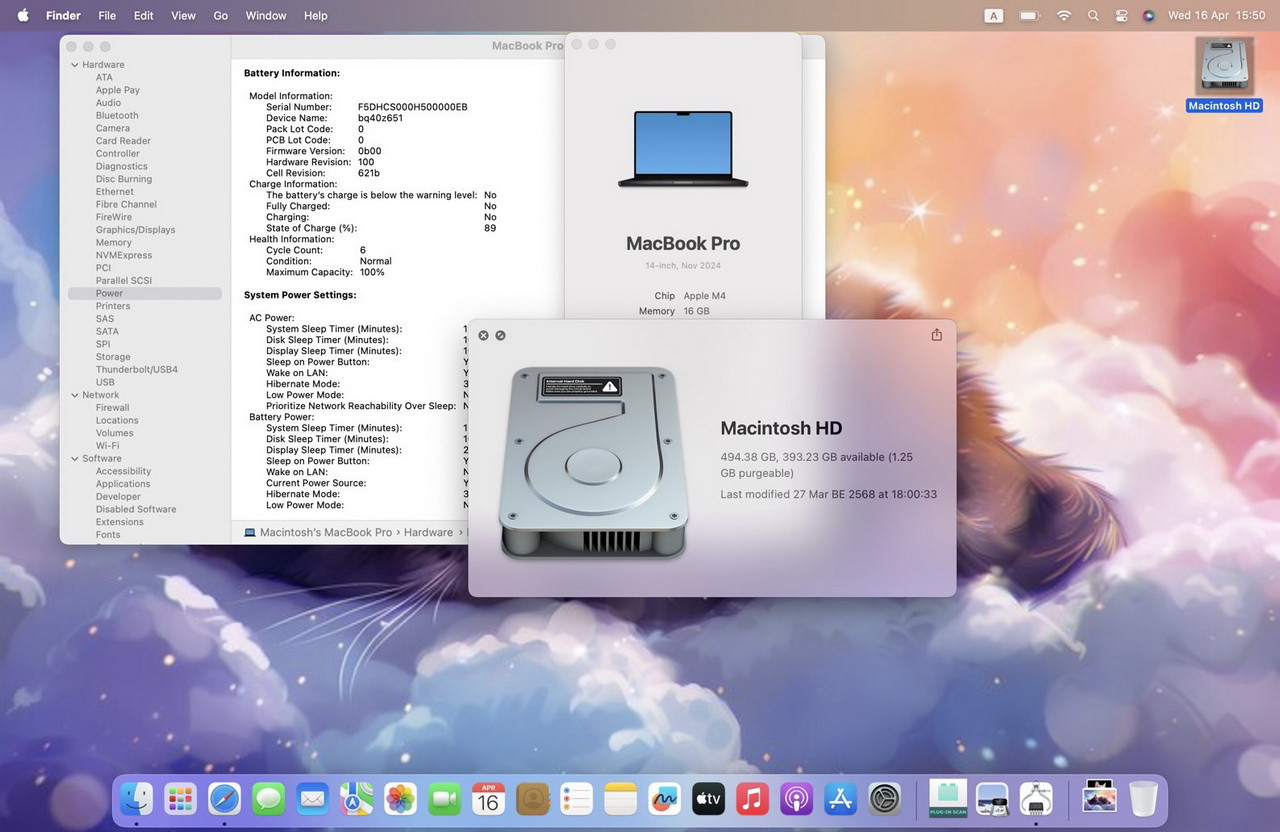This screenshot has width=1280, height=832.
Task: Open System Information chip icon in dock
Action: point(1036,799)
